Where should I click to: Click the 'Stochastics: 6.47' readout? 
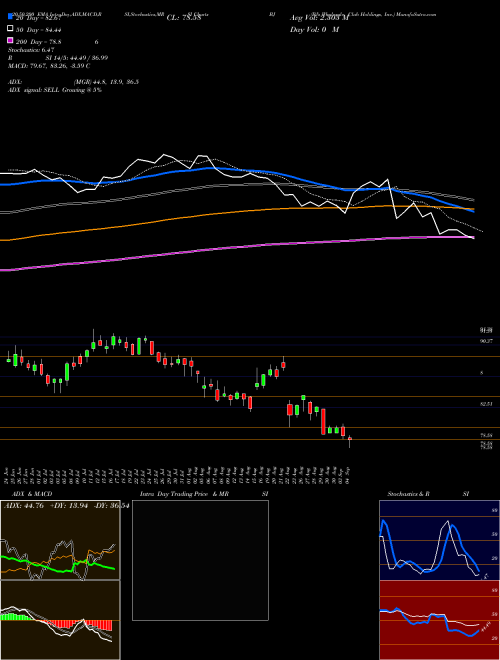31,50
